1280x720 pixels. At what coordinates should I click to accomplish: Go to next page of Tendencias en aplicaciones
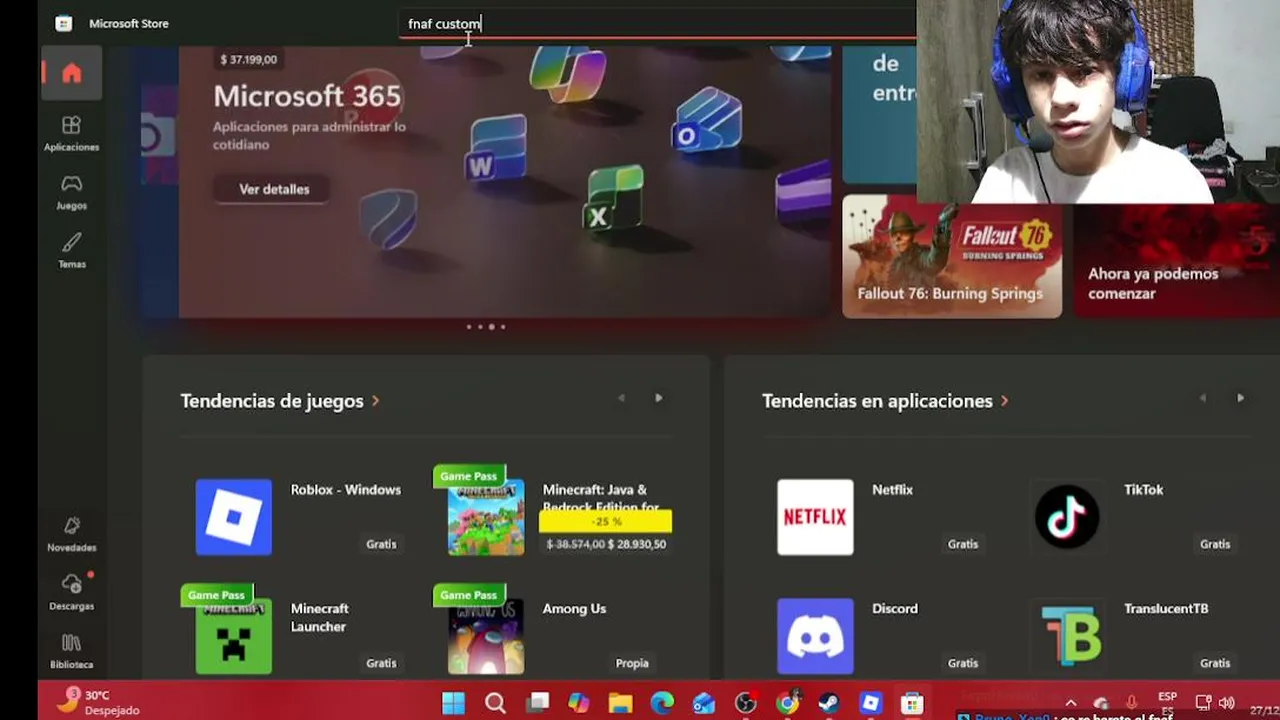coord(1240,398)
